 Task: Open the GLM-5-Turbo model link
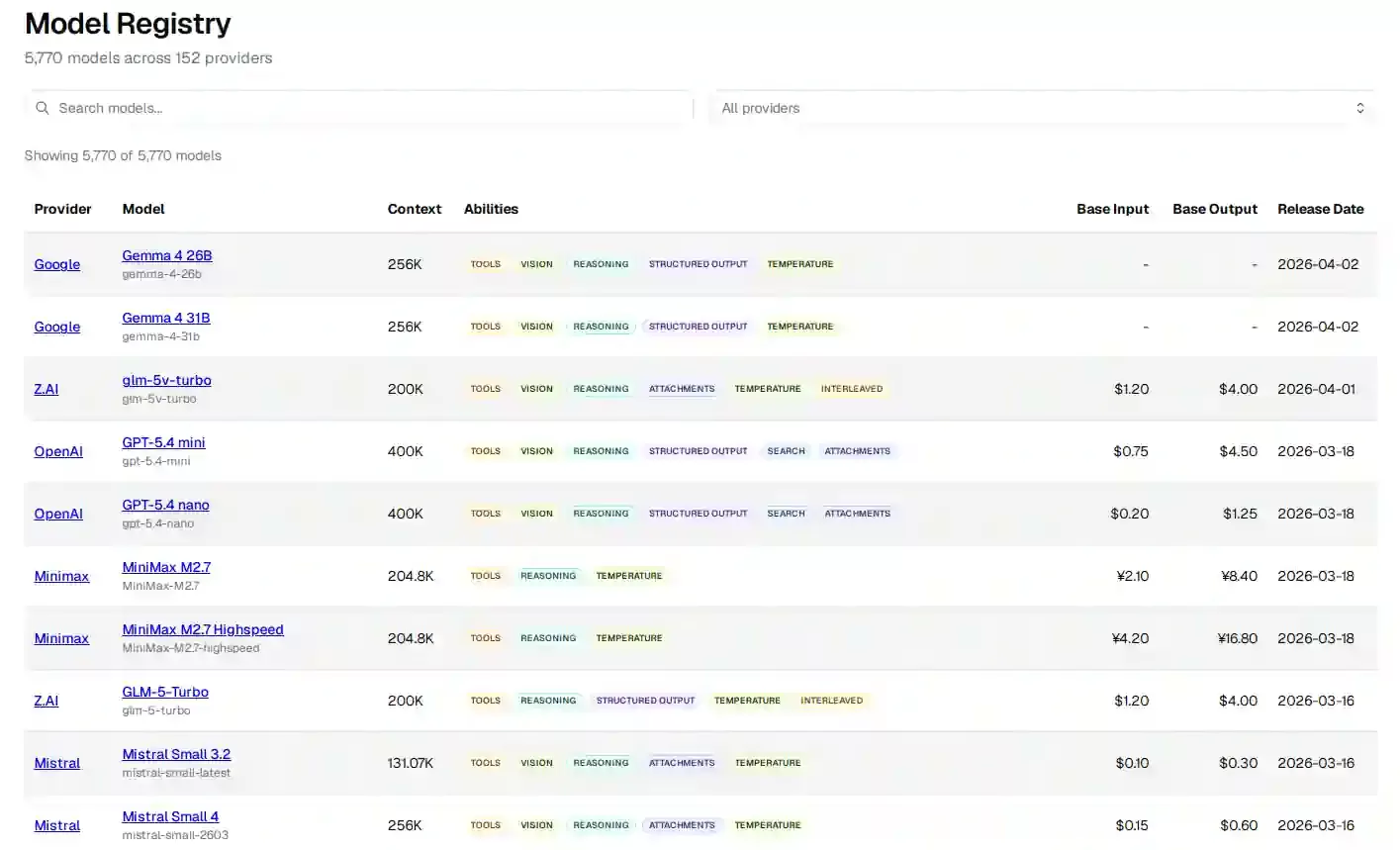tap(164, 692)
